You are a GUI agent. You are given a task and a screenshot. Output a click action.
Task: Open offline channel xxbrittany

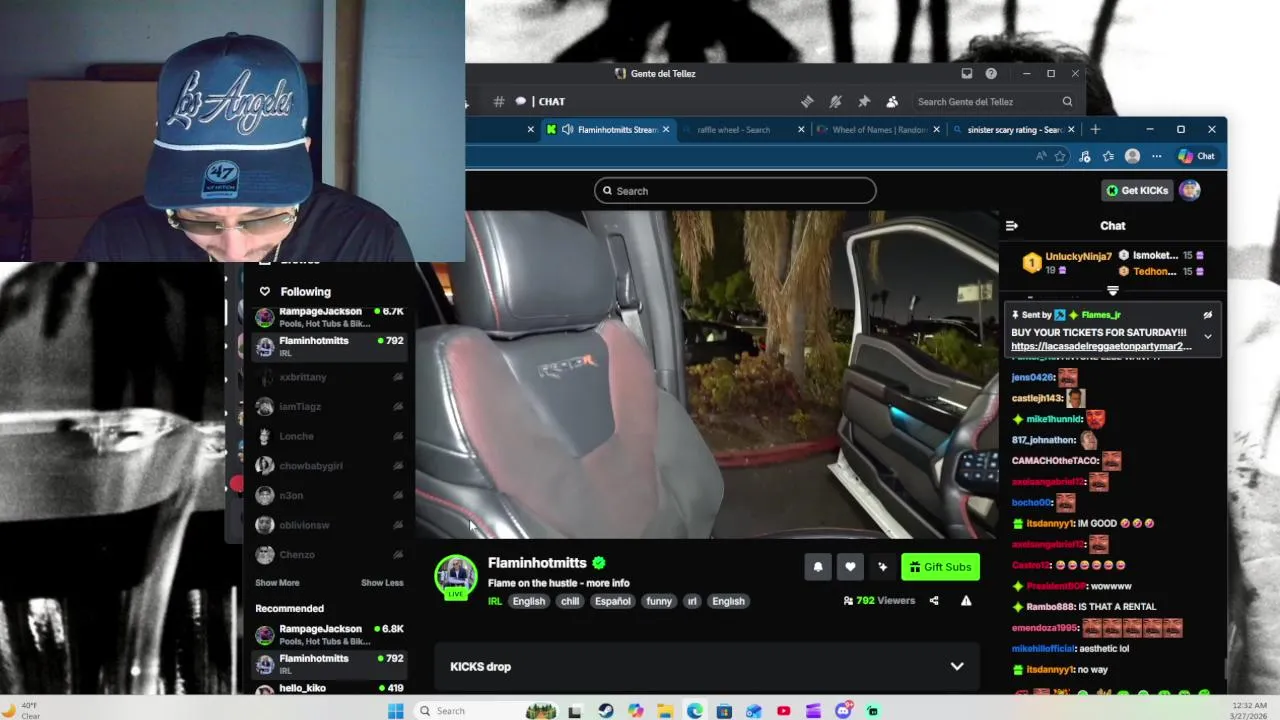[x=329, y=377]
